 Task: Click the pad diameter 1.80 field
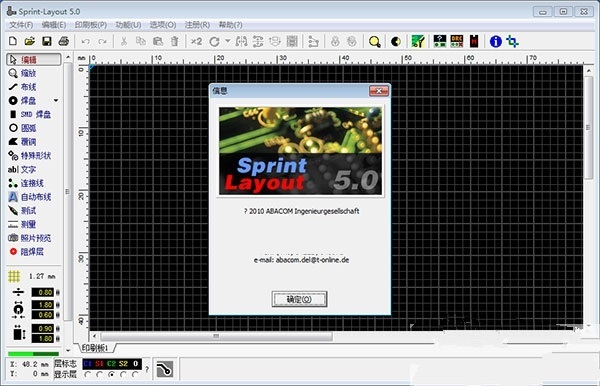(43, 305)
